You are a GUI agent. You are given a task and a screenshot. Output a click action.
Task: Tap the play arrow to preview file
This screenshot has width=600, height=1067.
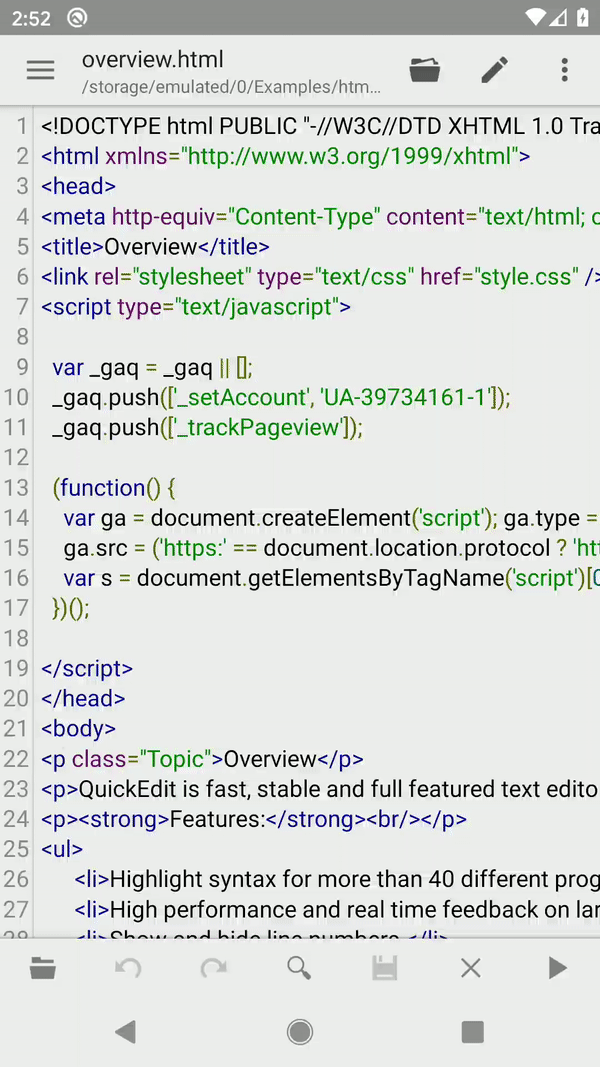[x=557, y=968]
